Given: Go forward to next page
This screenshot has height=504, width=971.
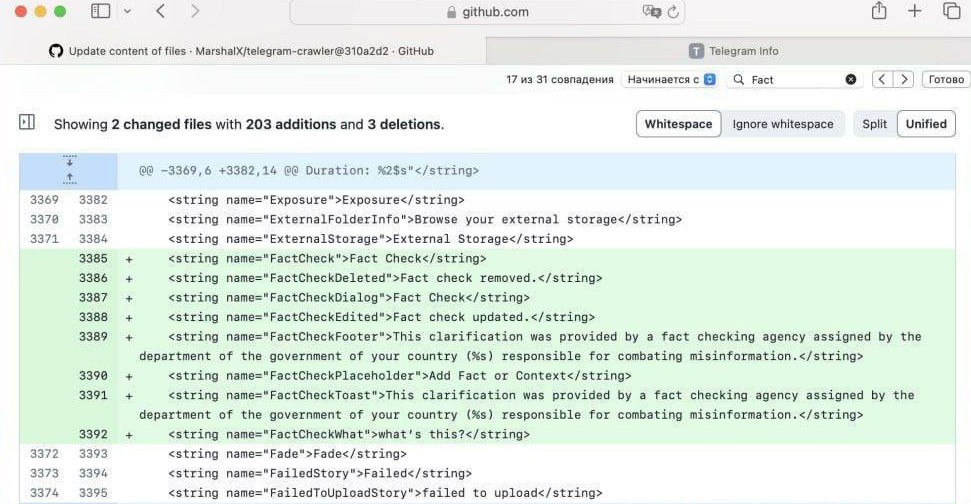Looking at the screenshot, I should 194,11.
